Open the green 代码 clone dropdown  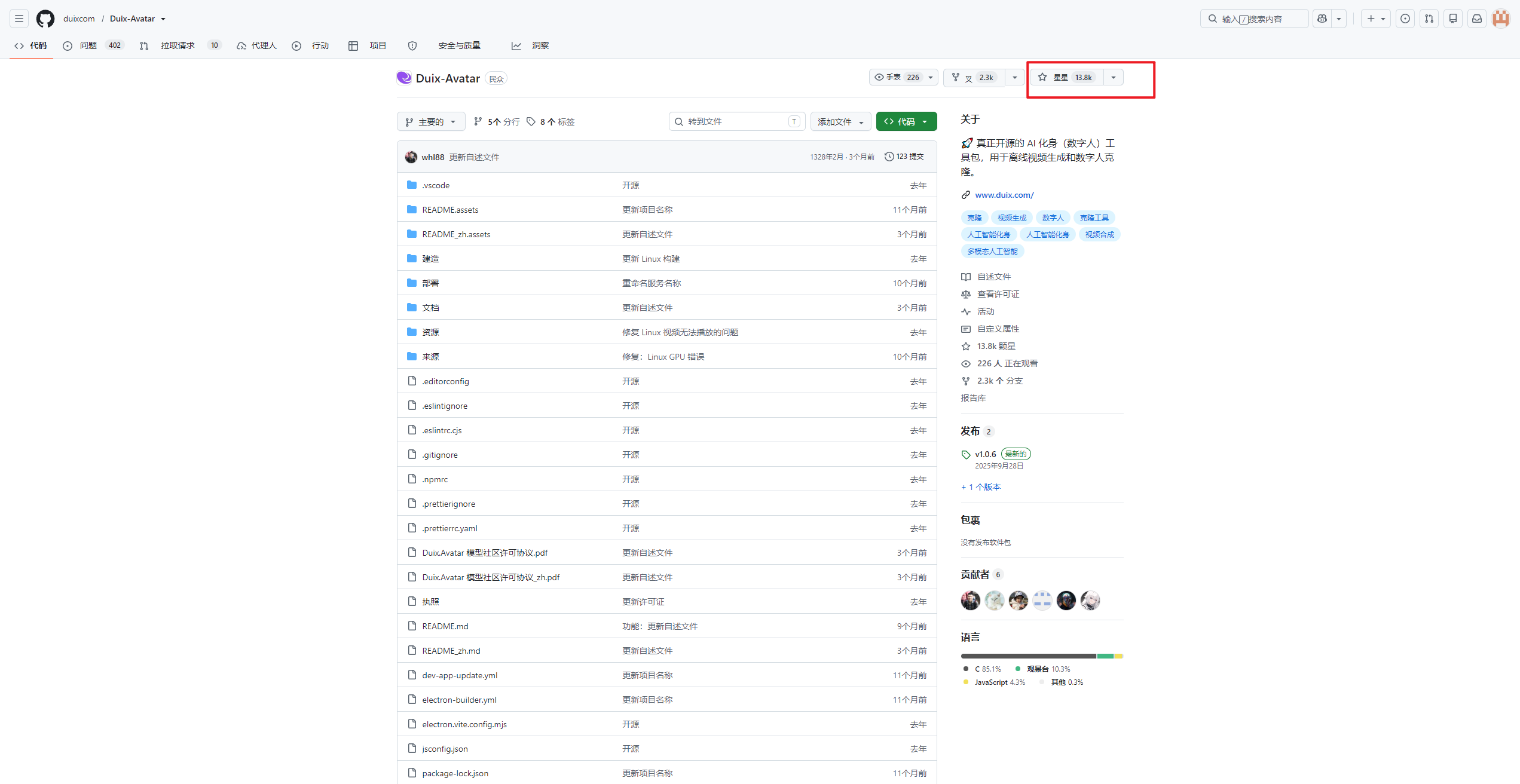906,121
